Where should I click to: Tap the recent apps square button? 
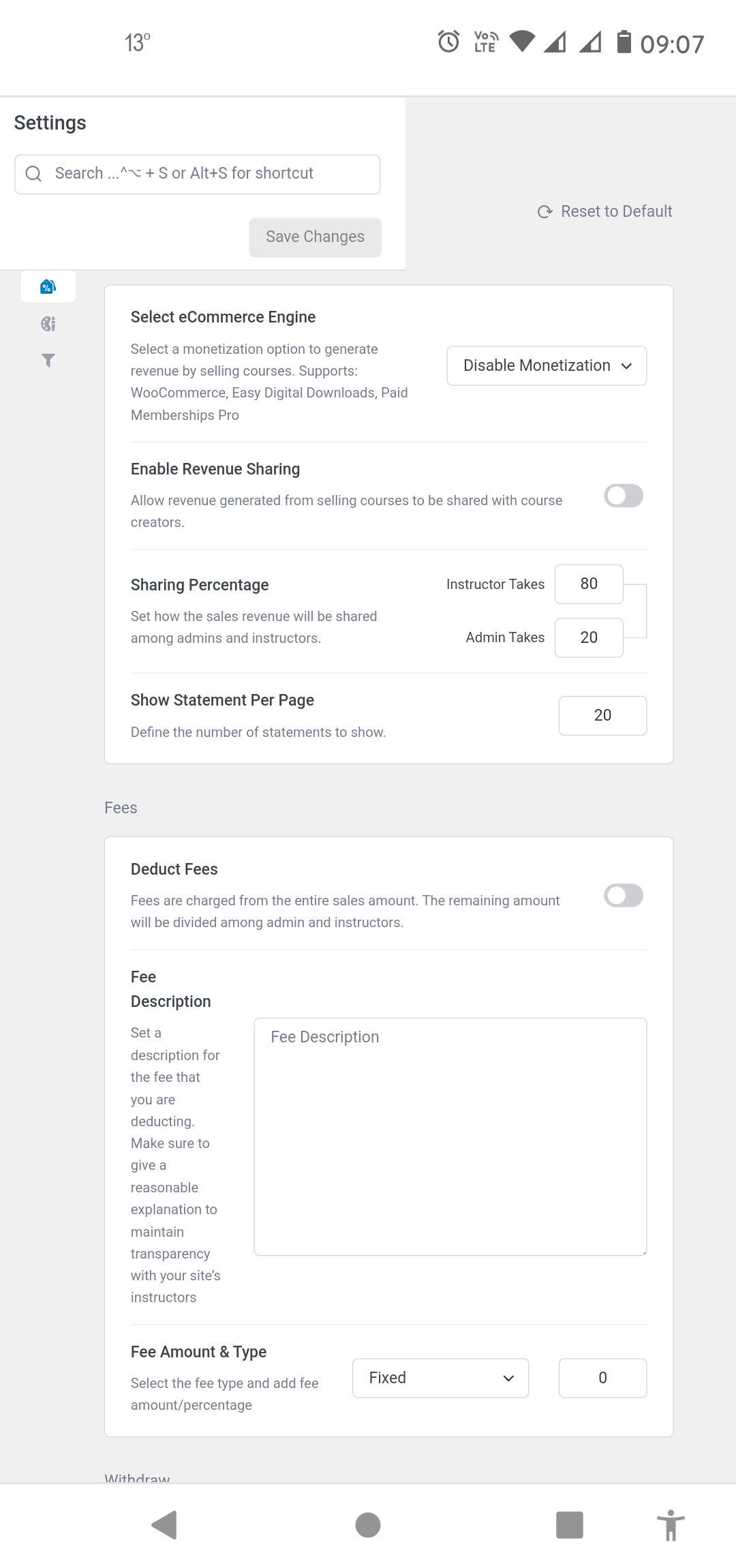(570, 1525)
